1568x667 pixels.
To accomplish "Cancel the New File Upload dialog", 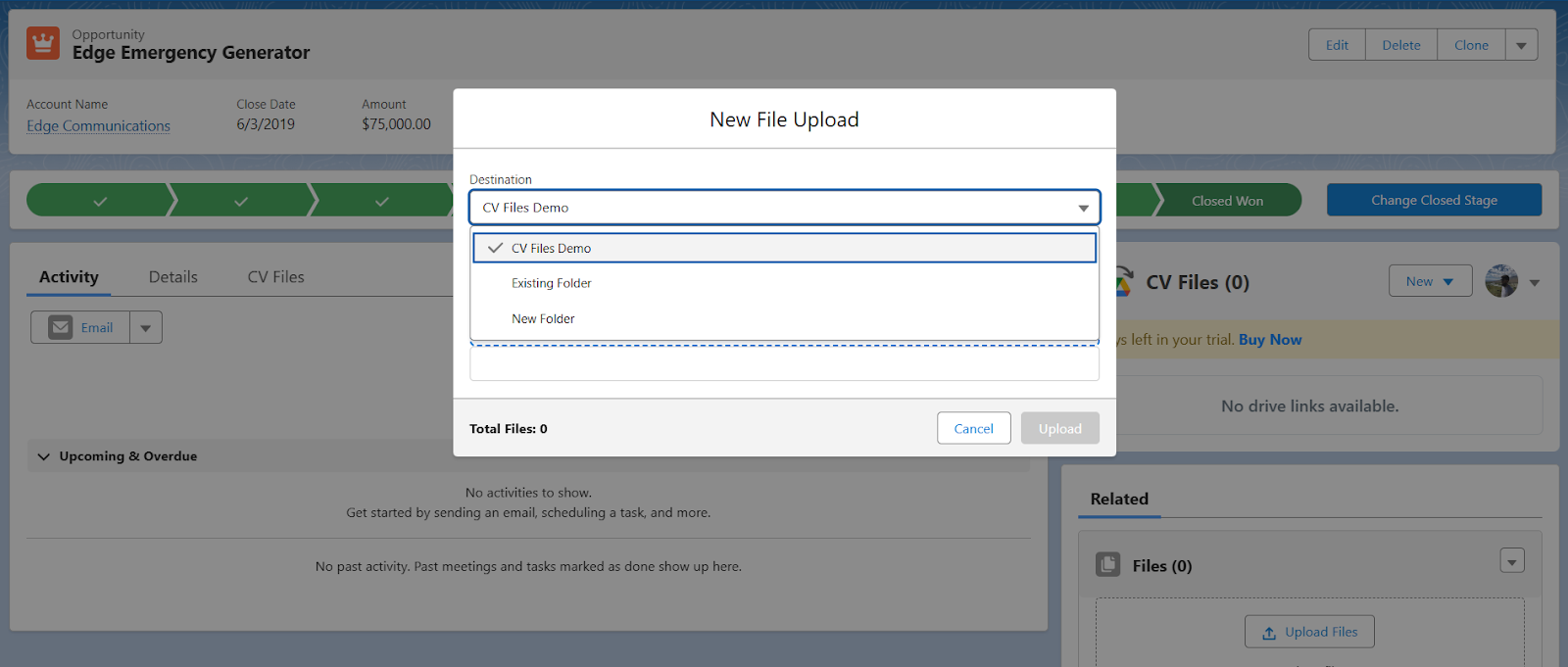I will pos(973,428).
